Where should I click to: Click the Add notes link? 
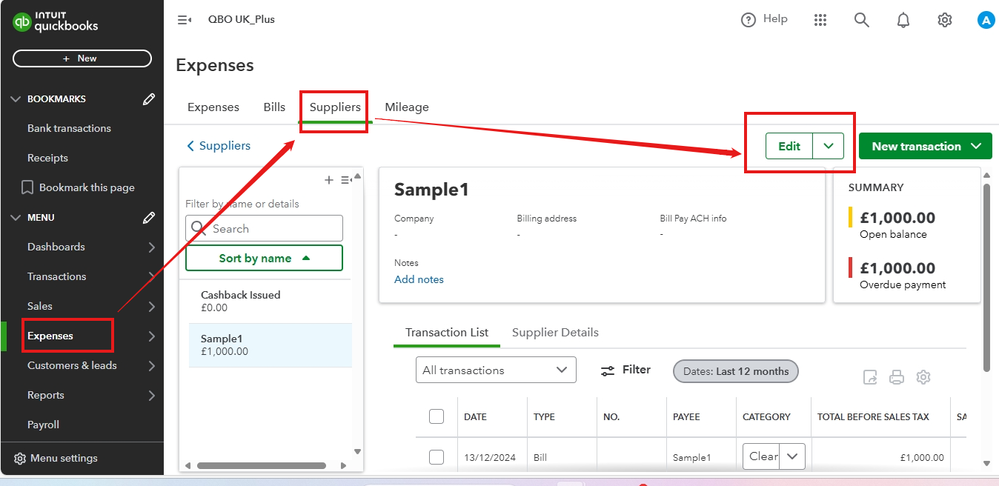[419, 279]
